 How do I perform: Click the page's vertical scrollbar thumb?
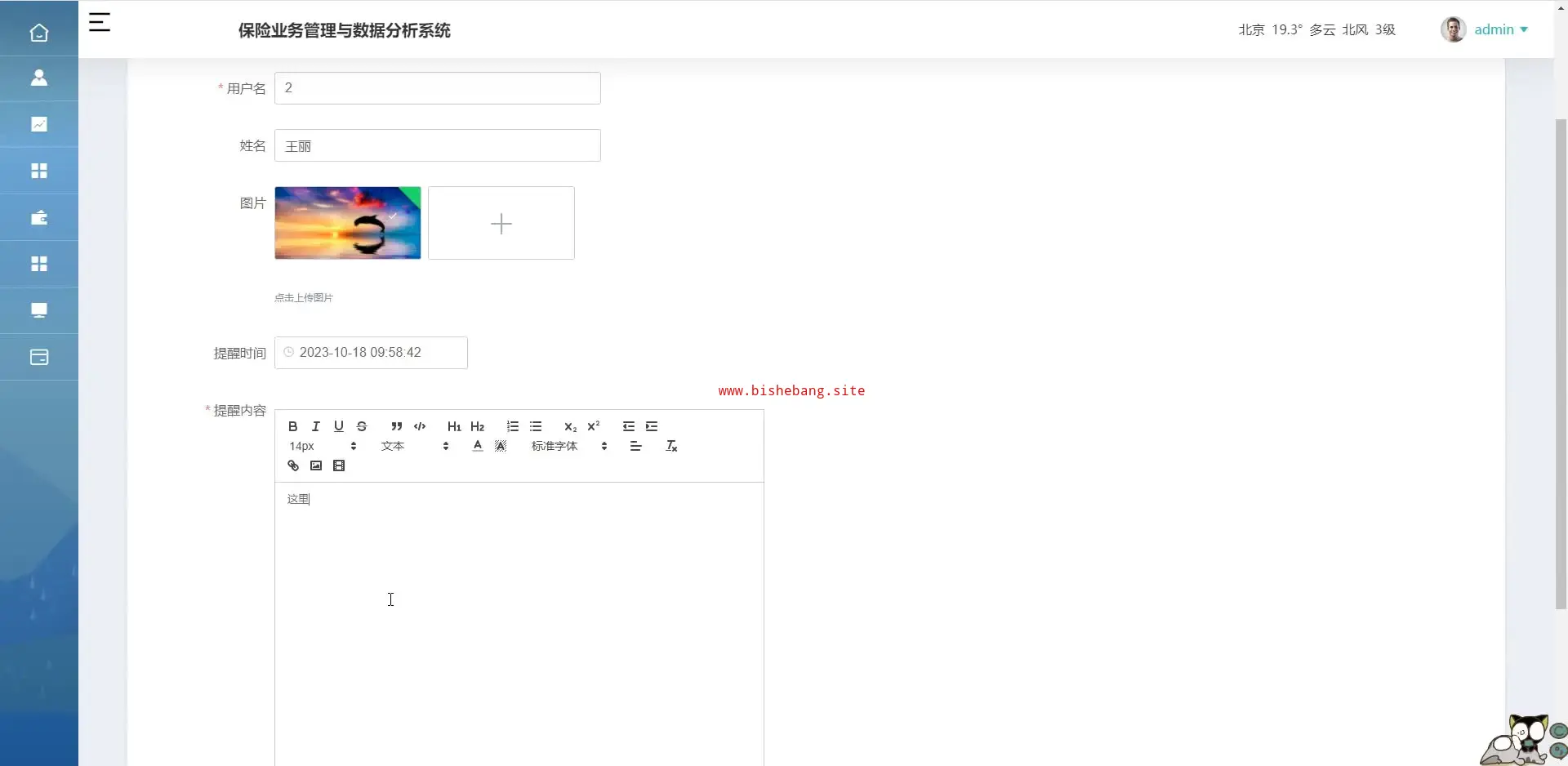[1561, 363]
